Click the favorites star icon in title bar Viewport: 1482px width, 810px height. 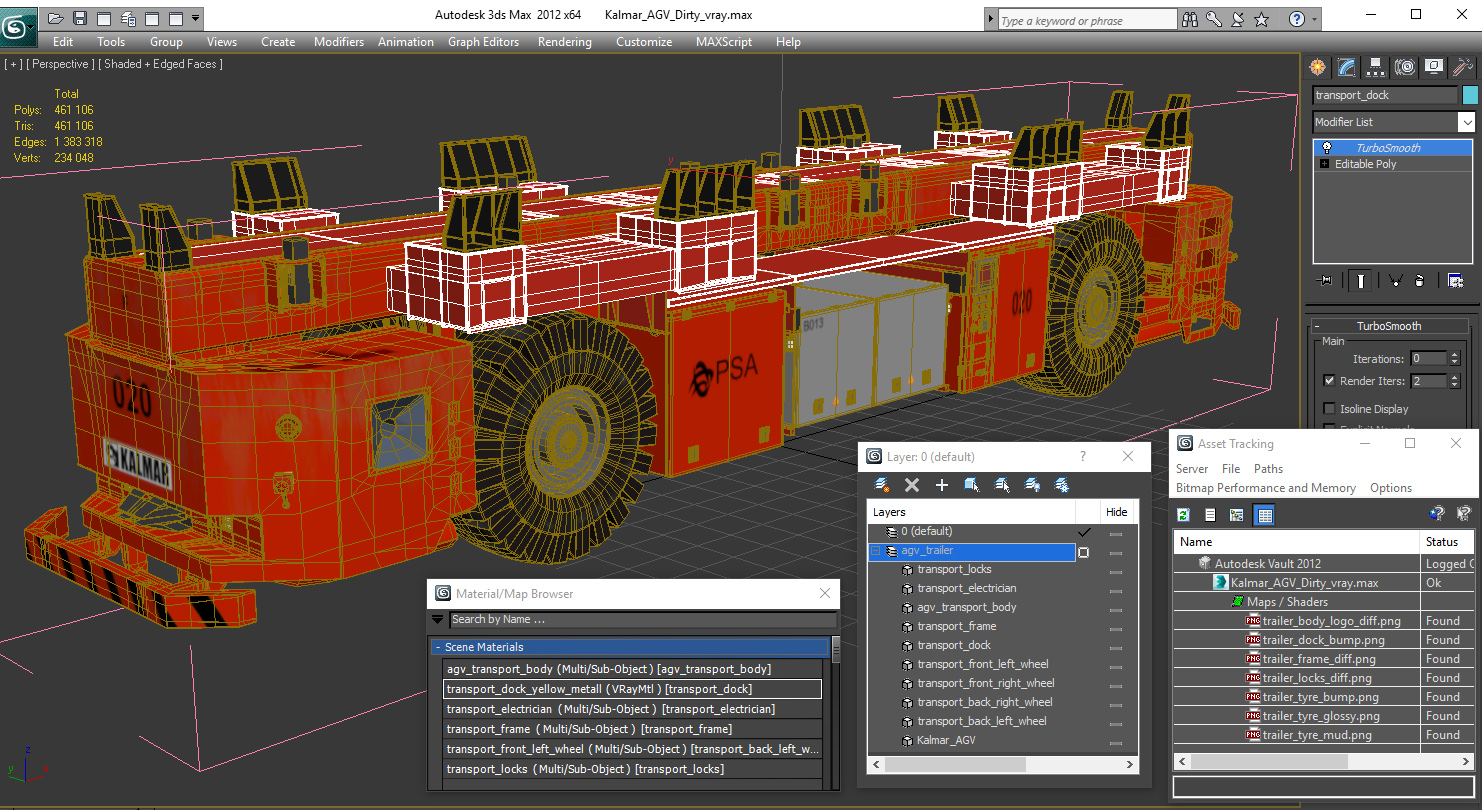click(x=1262, y=19)
